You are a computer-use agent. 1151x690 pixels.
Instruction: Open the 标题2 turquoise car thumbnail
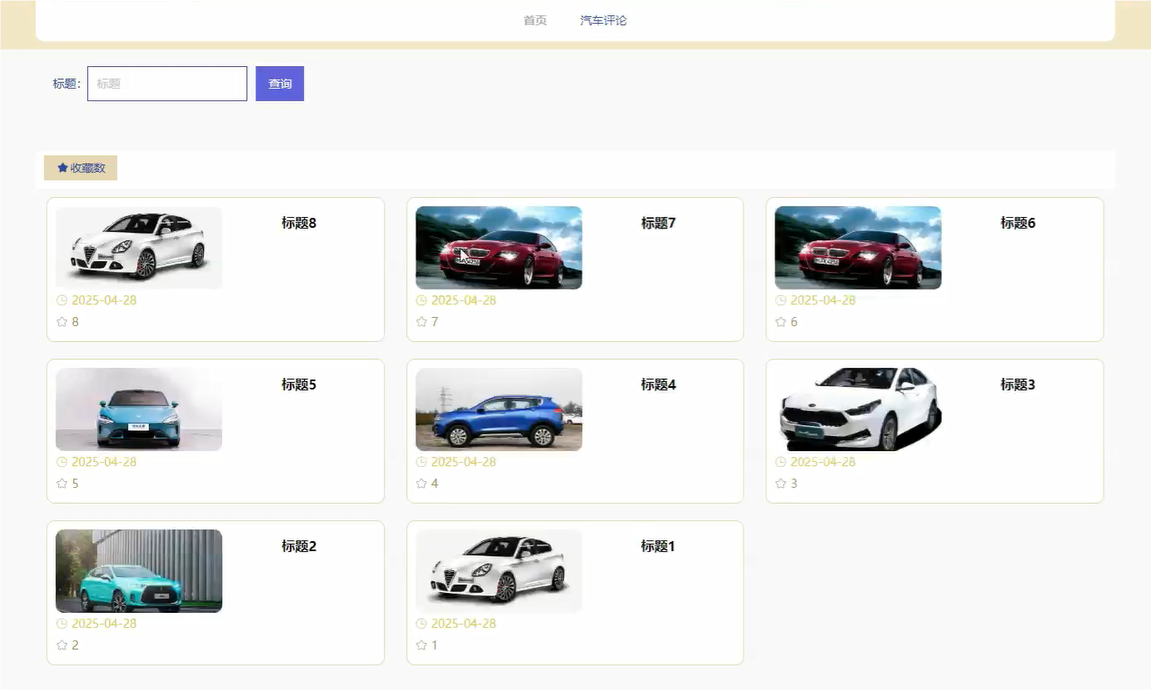tap(139, 570)
